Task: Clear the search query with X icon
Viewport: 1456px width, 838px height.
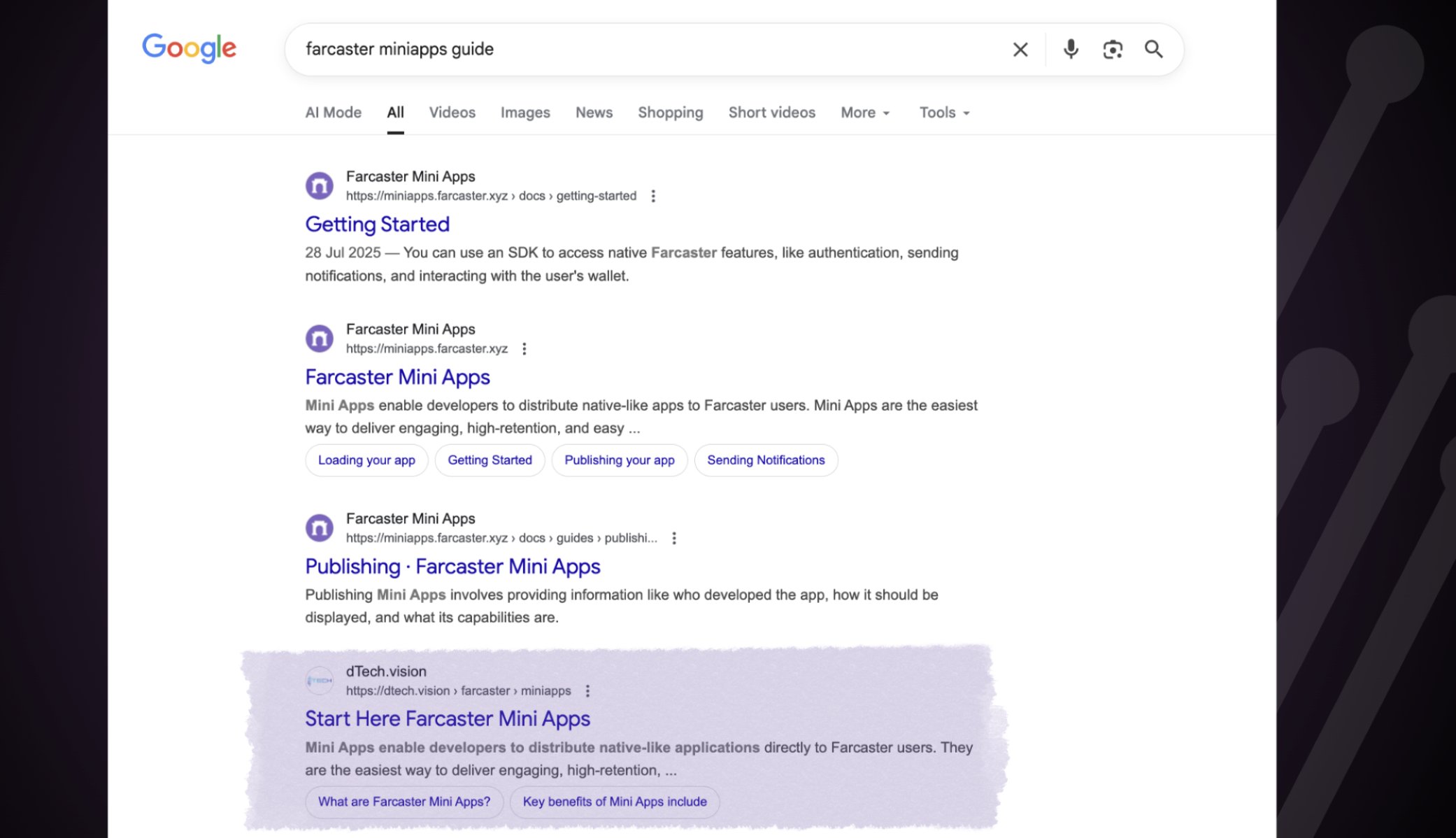Action: pos(1020,50)
